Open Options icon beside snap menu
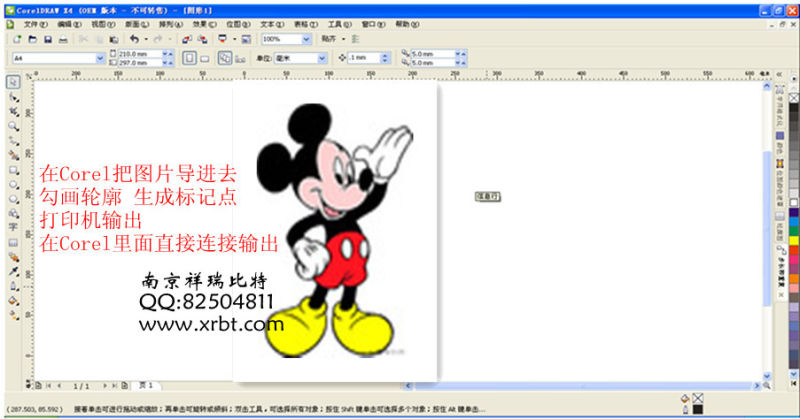Screen dimensions: 800x419 pyautogui.click(x=355, y=39)
